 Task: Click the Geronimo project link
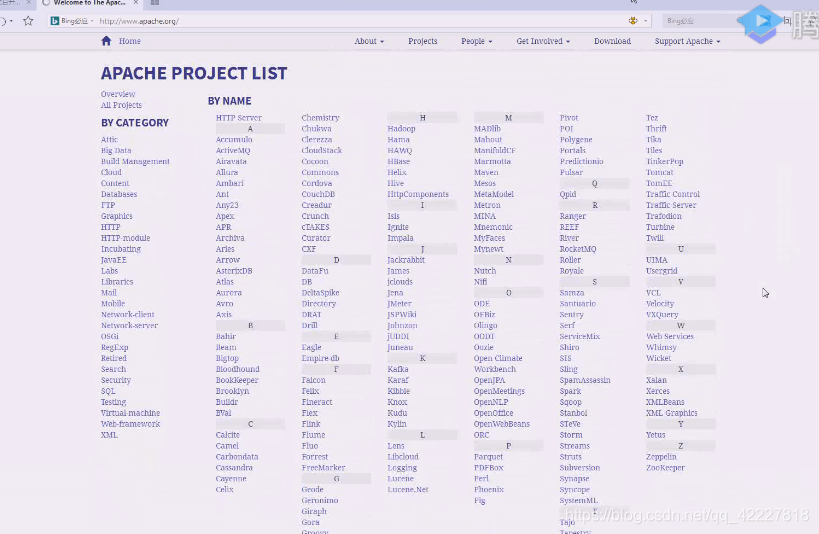(320, 500)
